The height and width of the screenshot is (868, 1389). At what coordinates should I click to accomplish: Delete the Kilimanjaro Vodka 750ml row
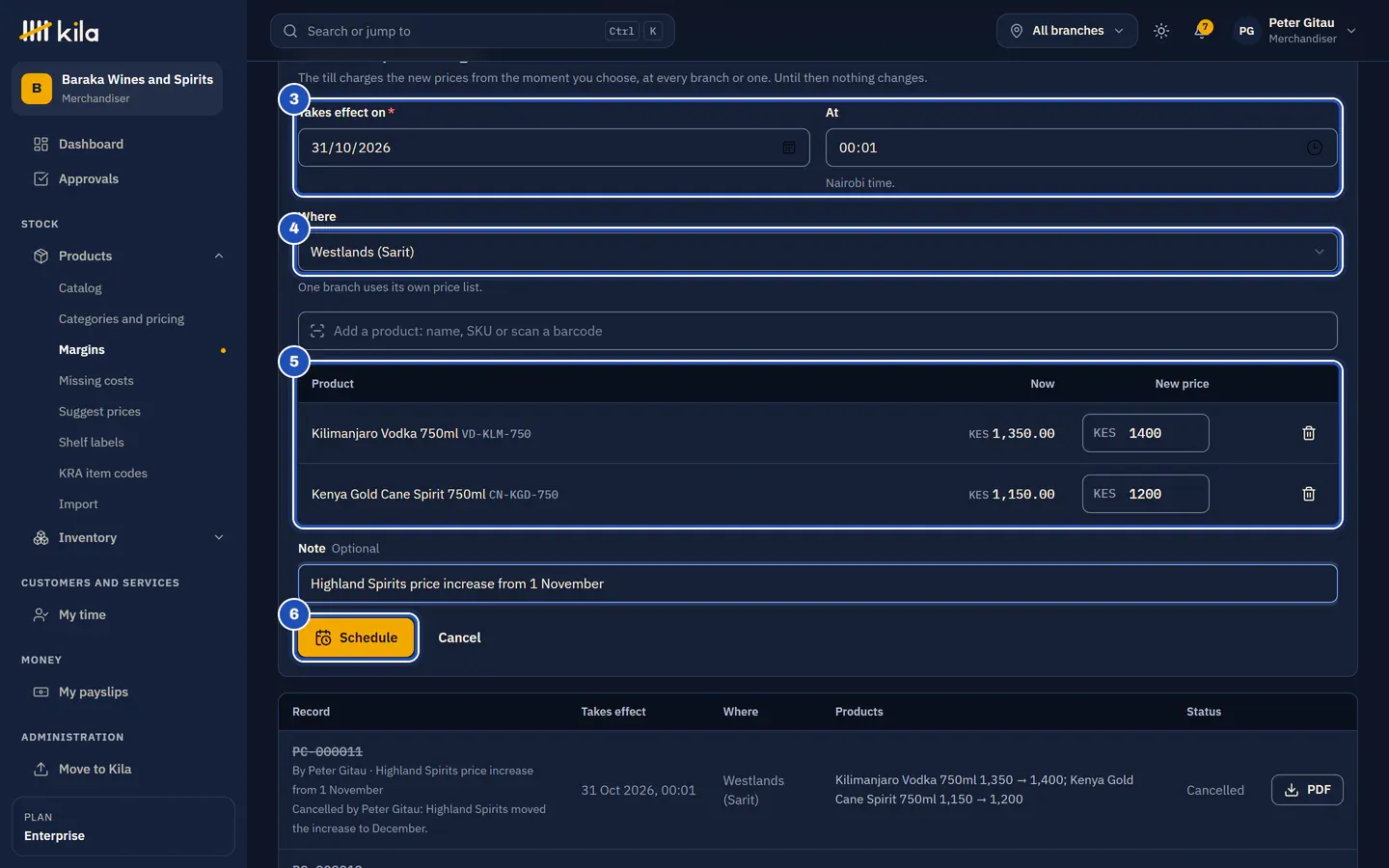[1309, 433]
